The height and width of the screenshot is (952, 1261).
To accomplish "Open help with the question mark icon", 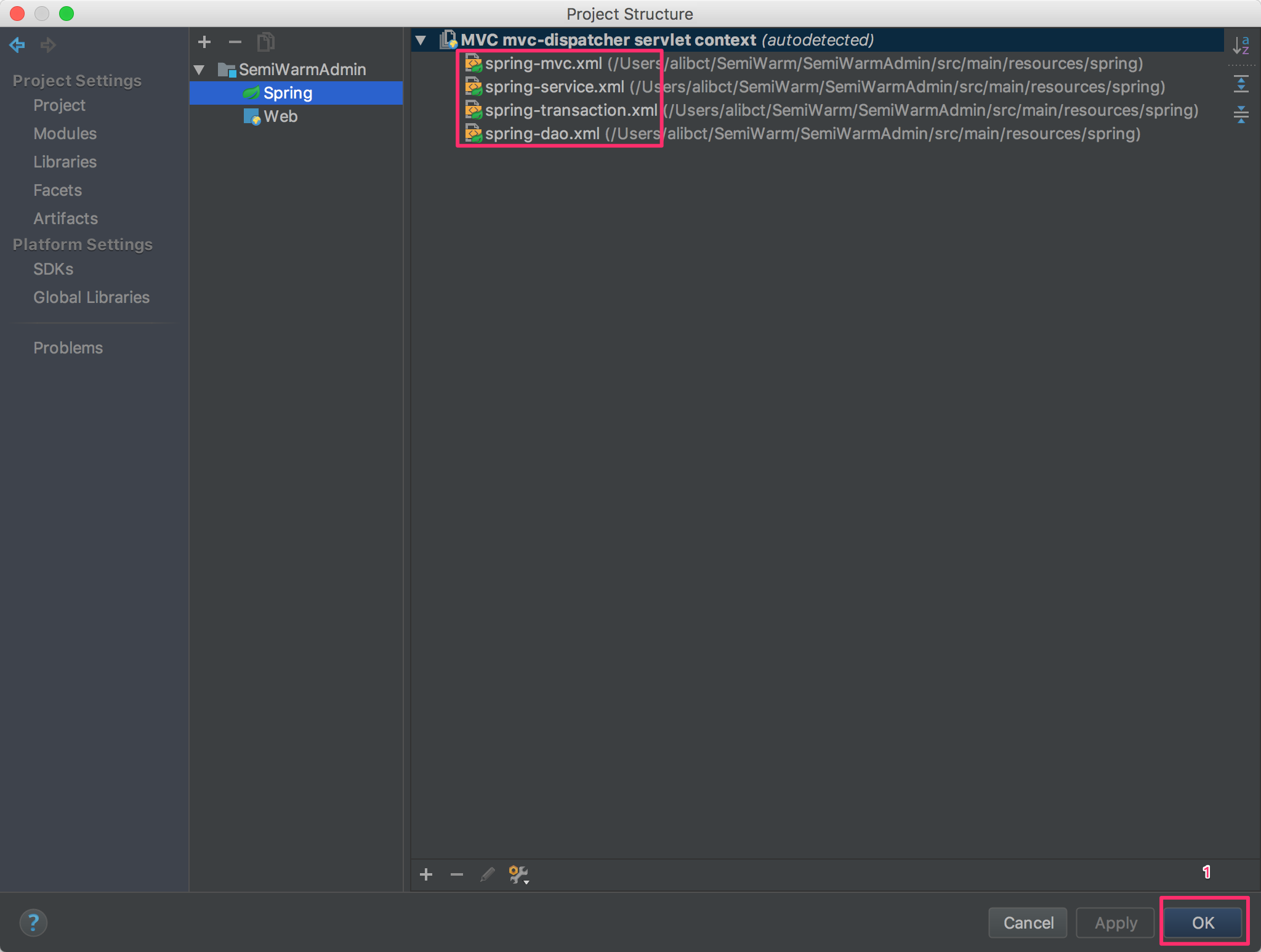I will click(x=33, y=922).
